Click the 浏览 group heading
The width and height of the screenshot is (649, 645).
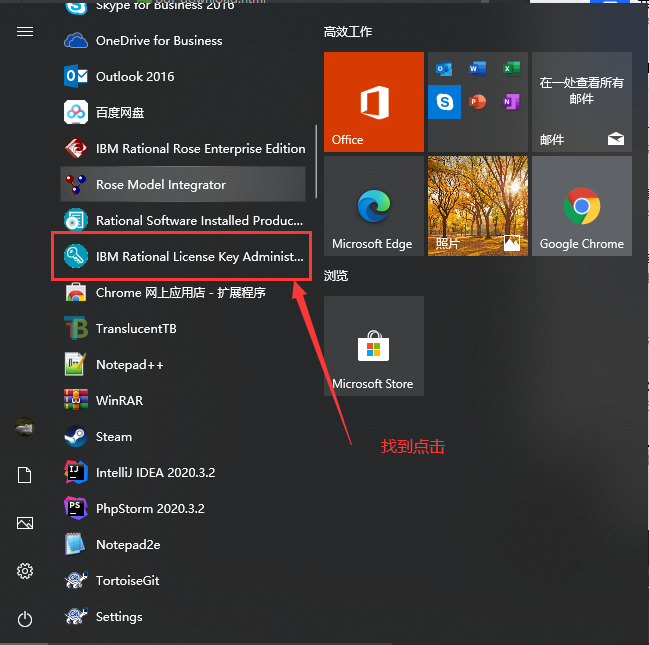[x=336, y=276]
